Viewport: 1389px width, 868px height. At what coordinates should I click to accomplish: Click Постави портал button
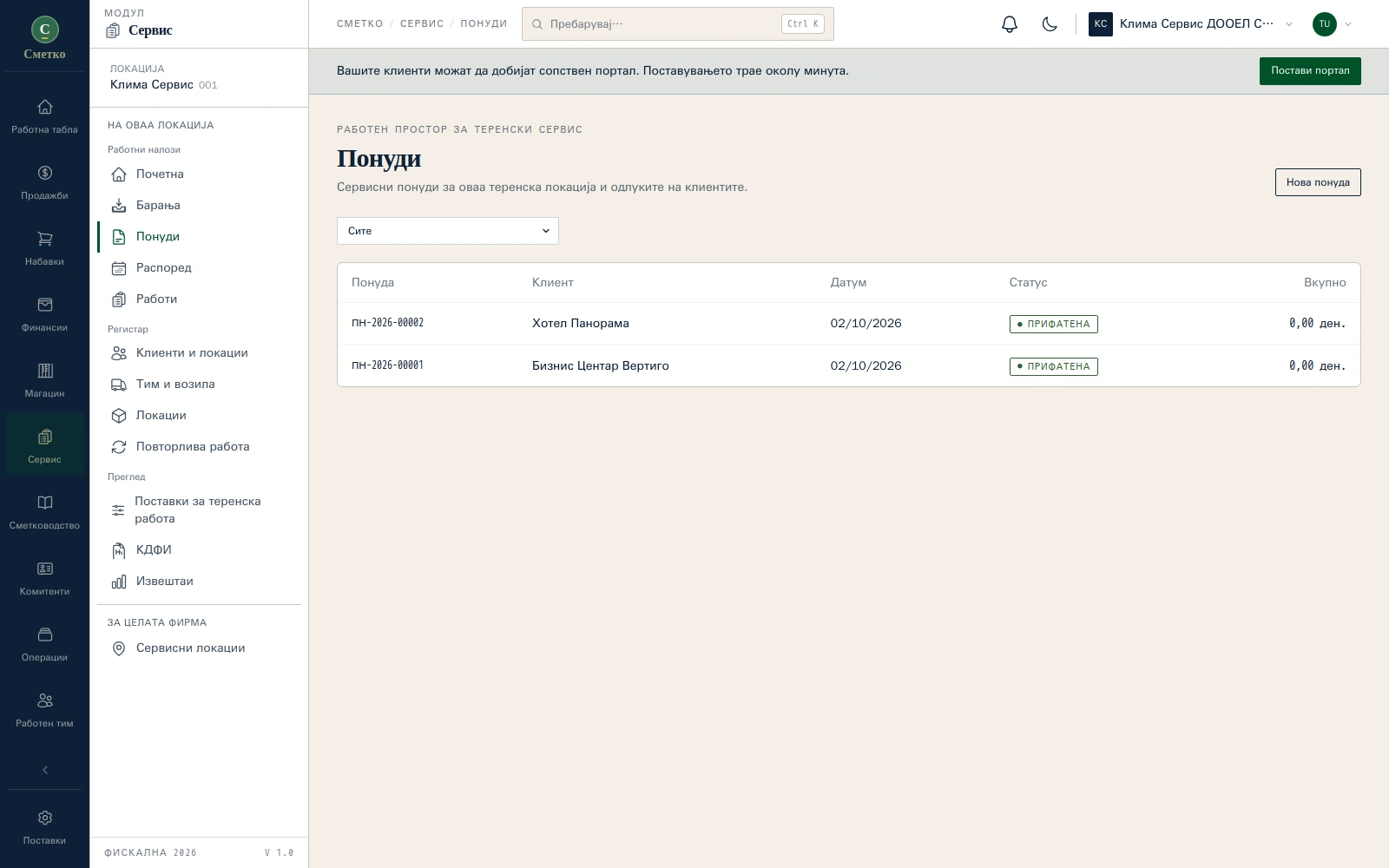click(1310, 71)
